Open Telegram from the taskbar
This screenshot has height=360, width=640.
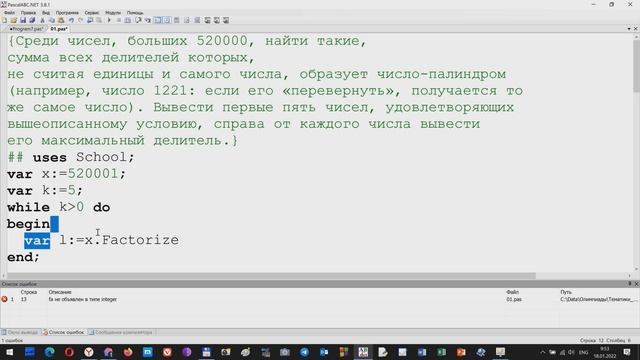(304, 352)
